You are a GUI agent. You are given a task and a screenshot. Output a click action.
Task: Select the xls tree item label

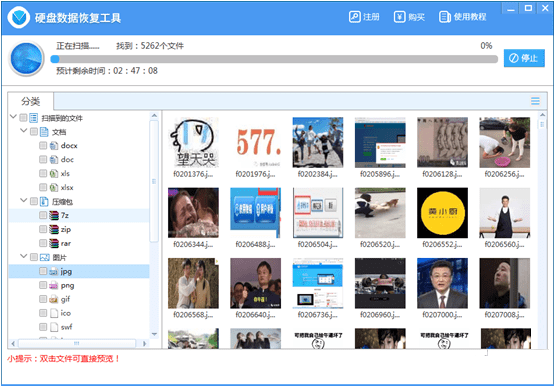coord(65,174)
